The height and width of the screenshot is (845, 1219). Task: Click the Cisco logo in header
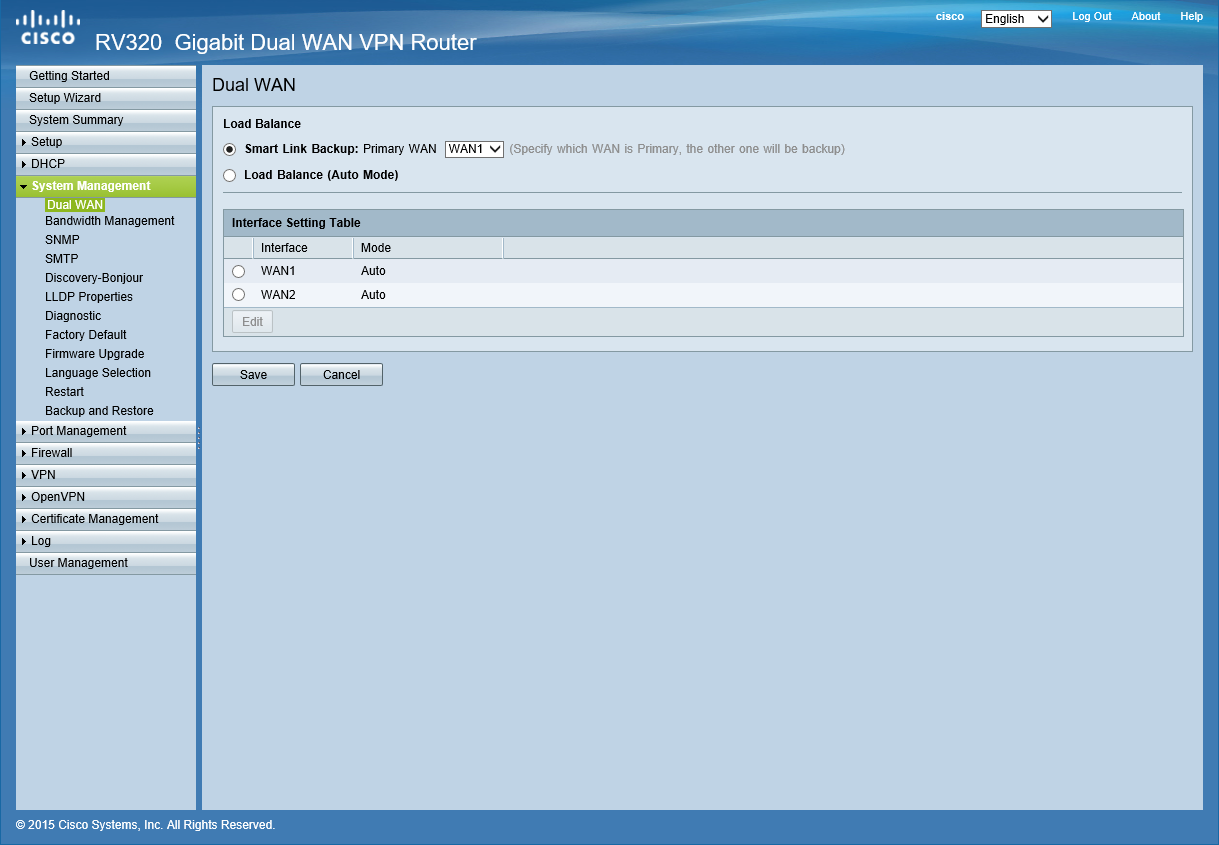pos(47,28)
